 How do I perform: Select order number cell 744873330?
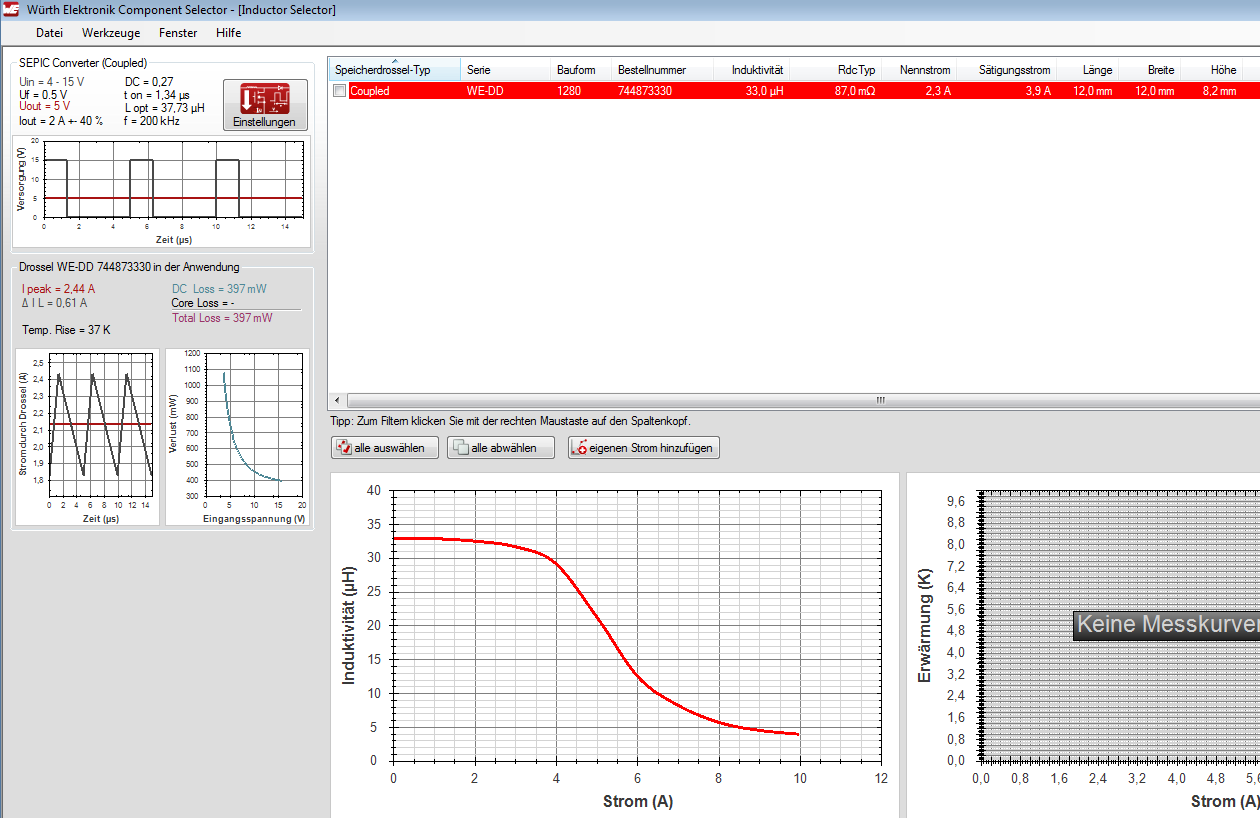pos(645,91)
